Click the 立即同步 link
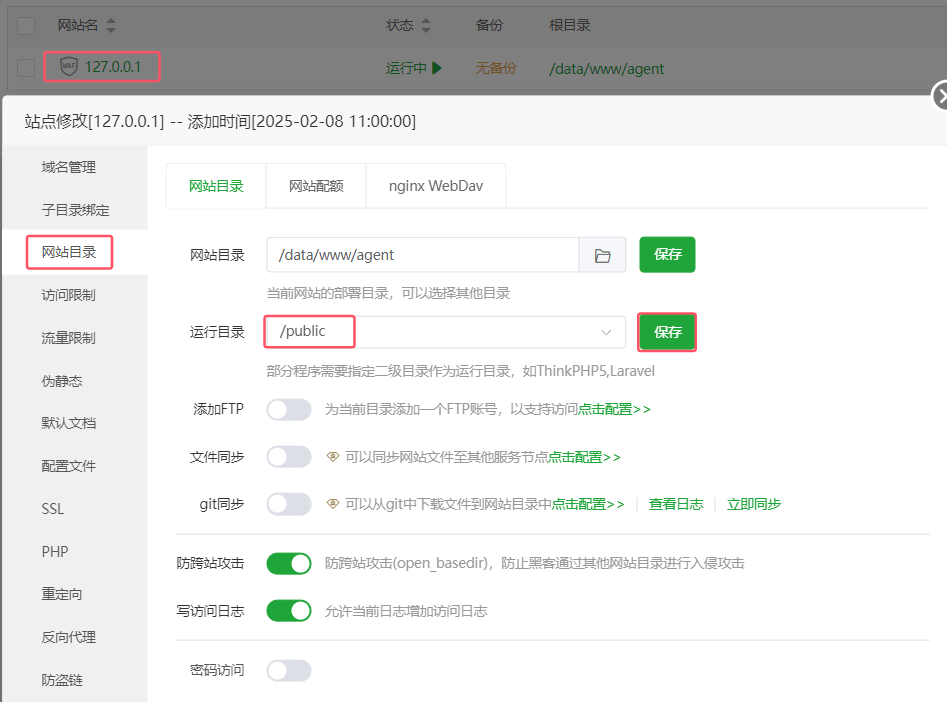The image size is (947, 702). 754,504
